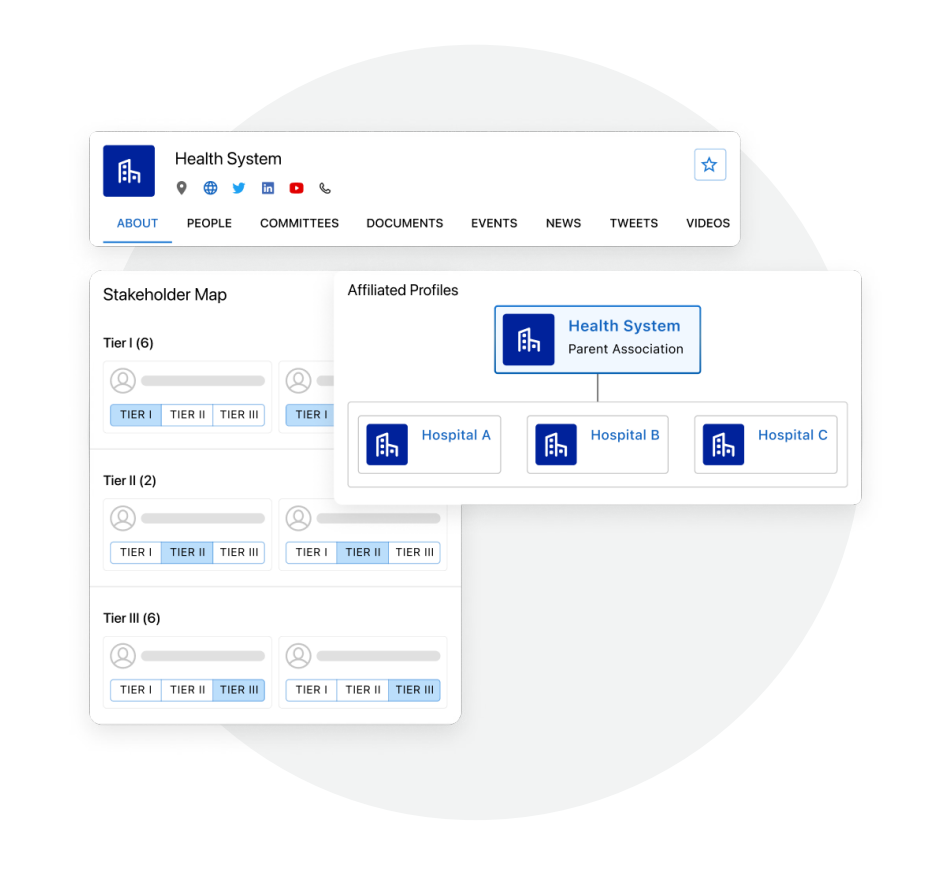Screen dimensions: 950x872
Task: Select TIER III on first Tier I stakeholder
Action: [x=239, y=415]
